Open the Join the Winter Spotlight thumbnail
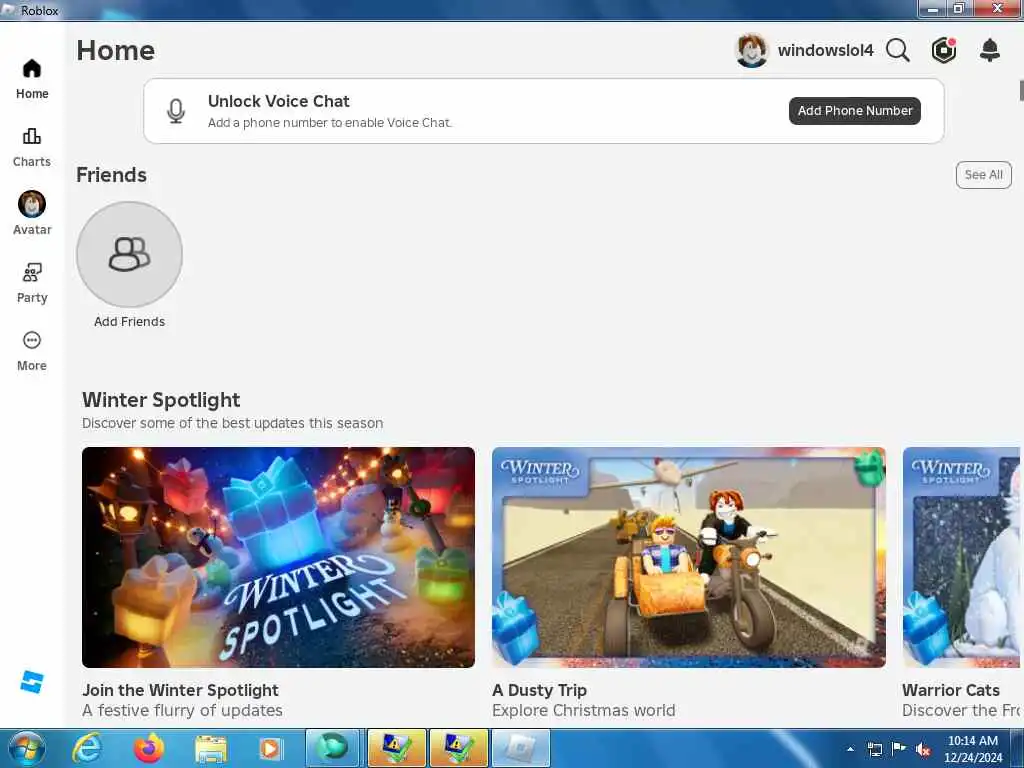 pos(278,557)
